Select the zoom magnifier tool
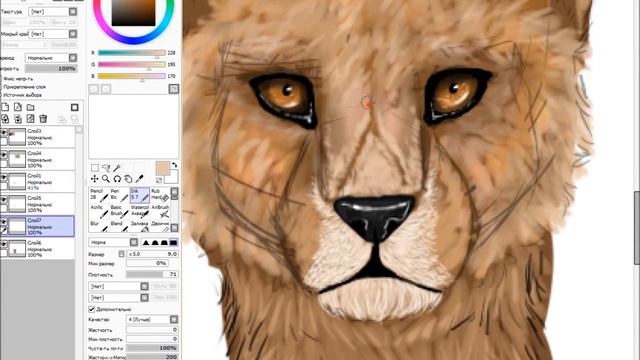640x360 pixels. pos(106,179)
